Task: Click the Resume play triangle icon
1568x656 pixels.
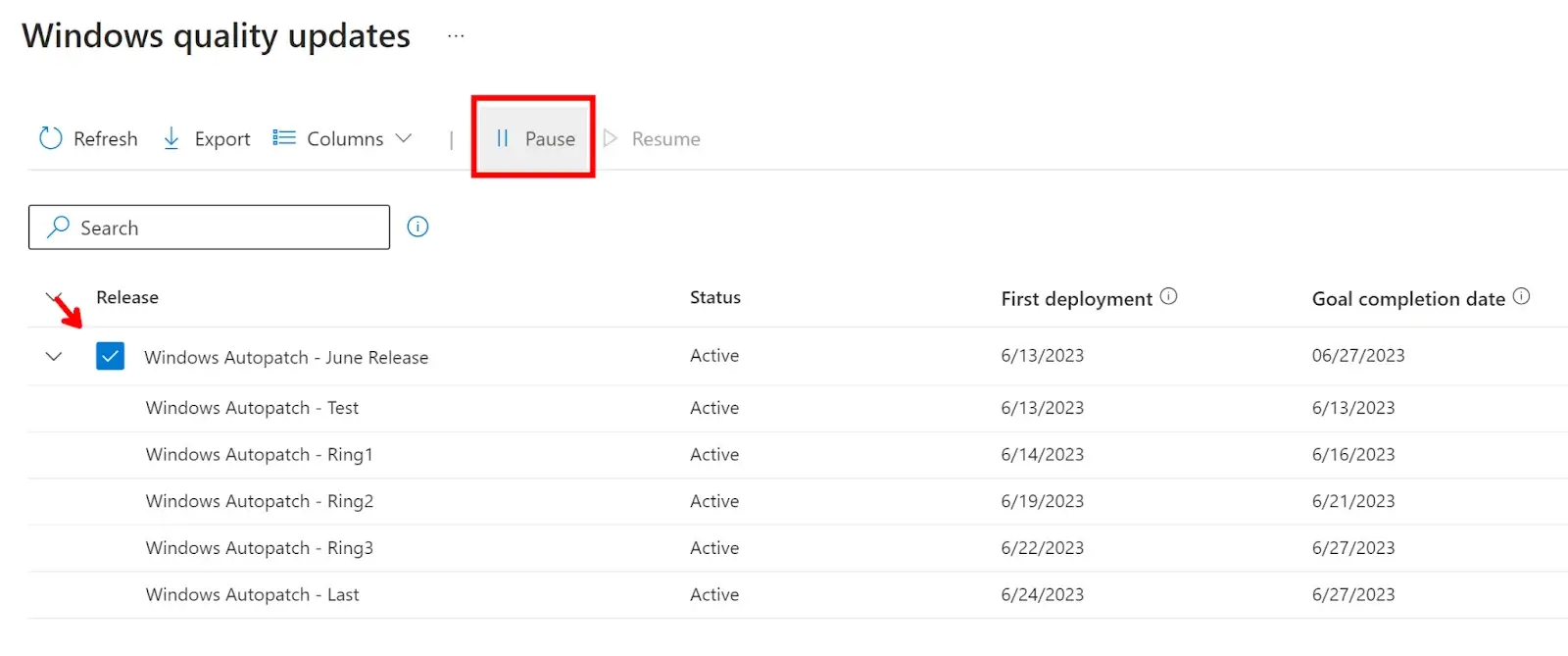Action: (x=611, y=138)
